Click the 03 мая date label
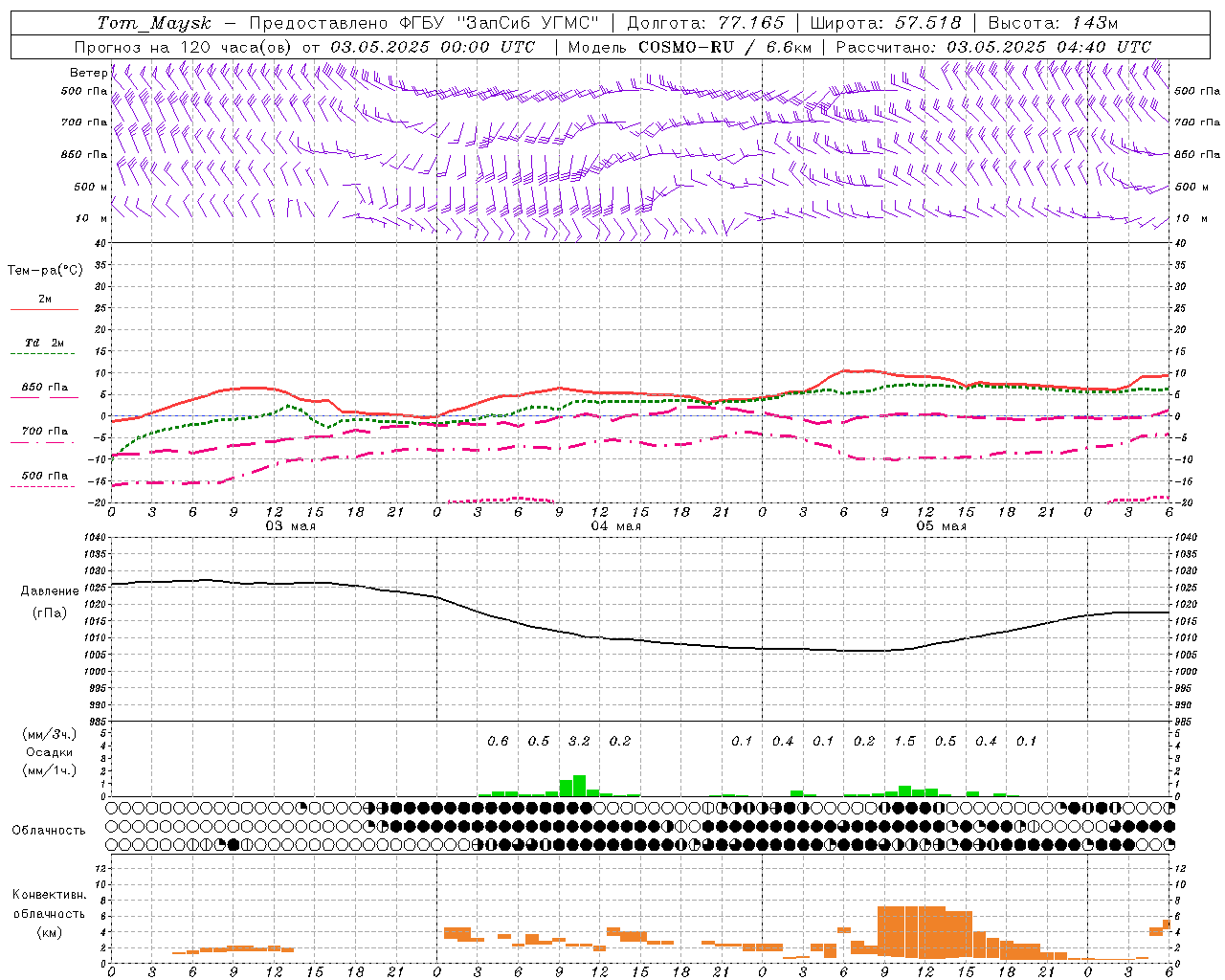 coord(290,526)
